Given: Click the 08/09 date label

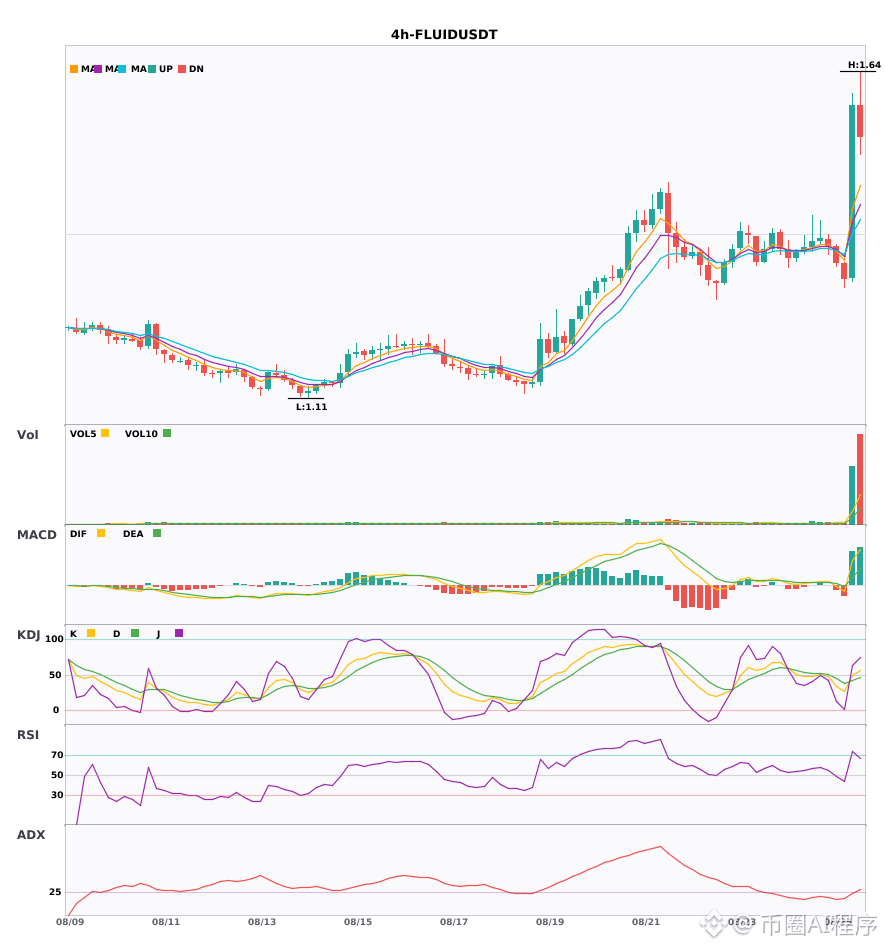Looking at the screenshot, I should click(x=70, y=922).
